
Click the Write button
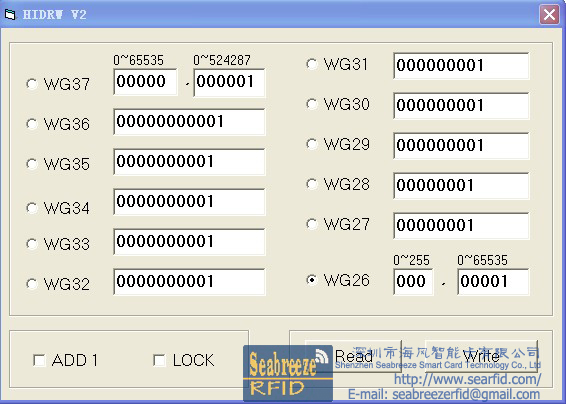coord(482,356)
